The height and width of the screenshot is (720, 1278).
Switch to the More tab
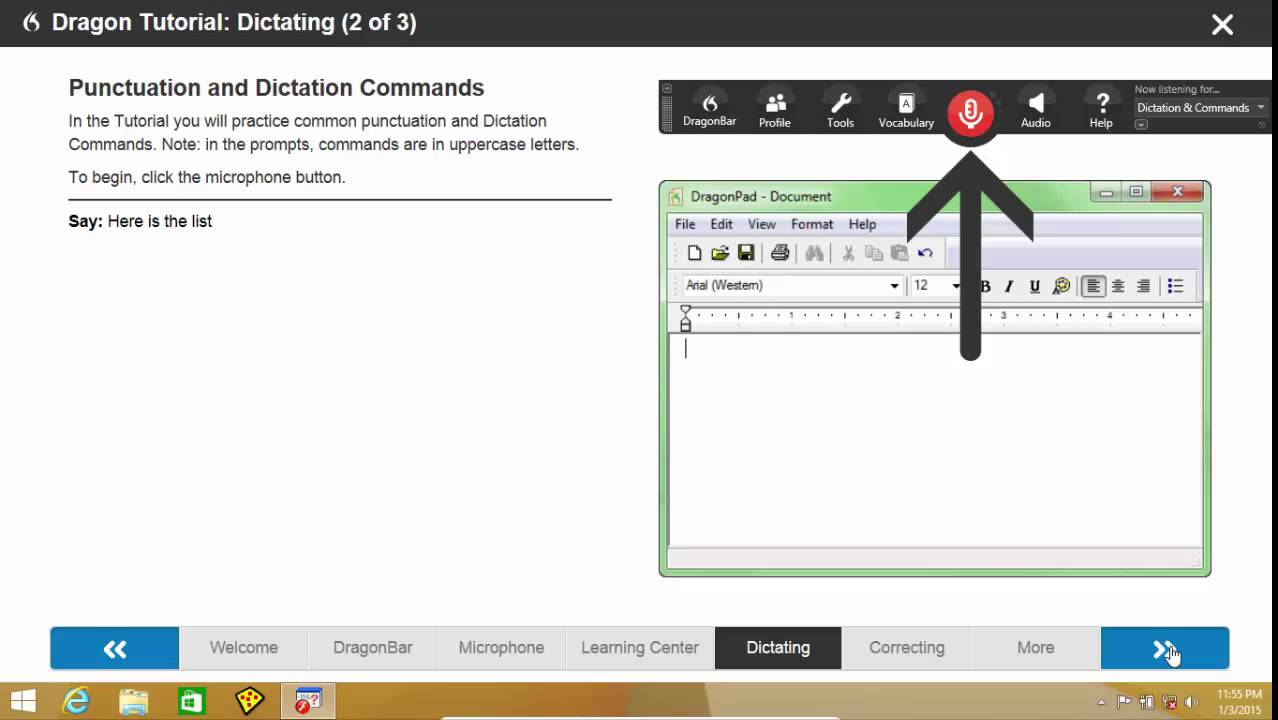click(x=1036, y=648)
